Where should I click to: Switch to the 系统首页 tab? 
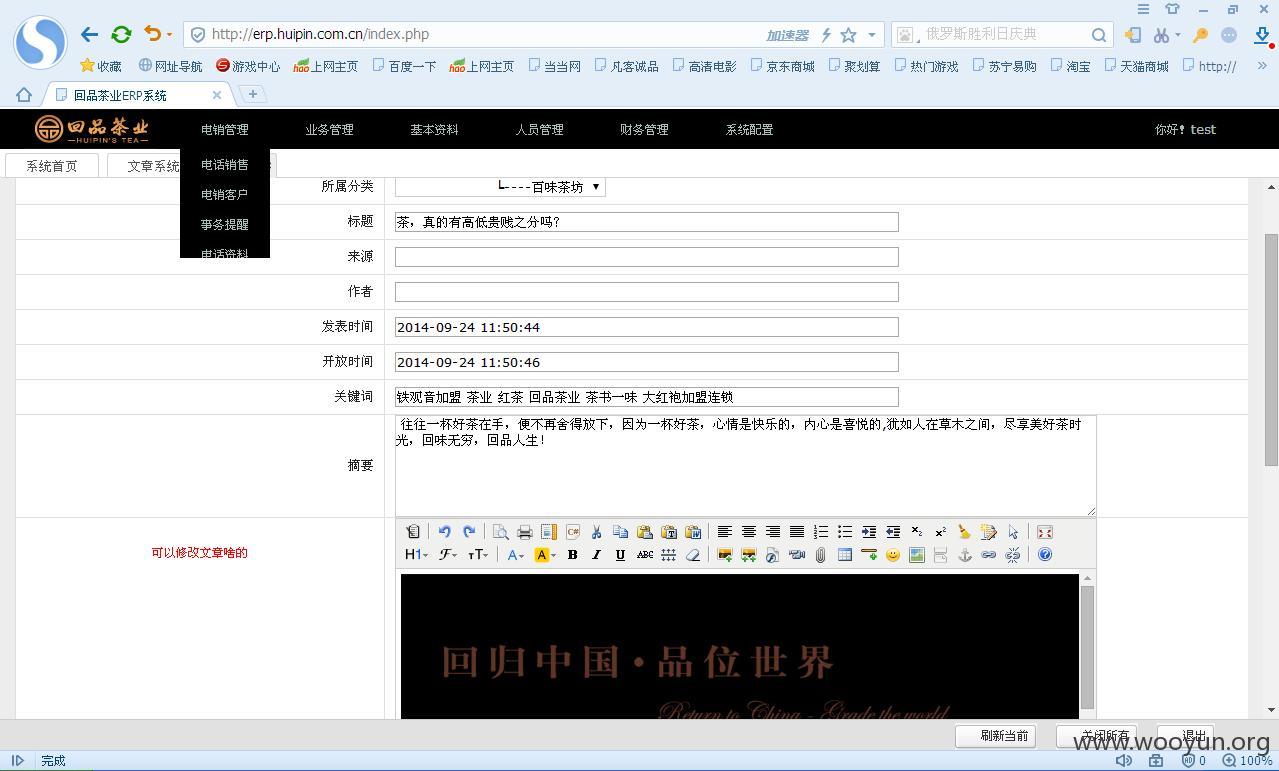pos(52,166)
